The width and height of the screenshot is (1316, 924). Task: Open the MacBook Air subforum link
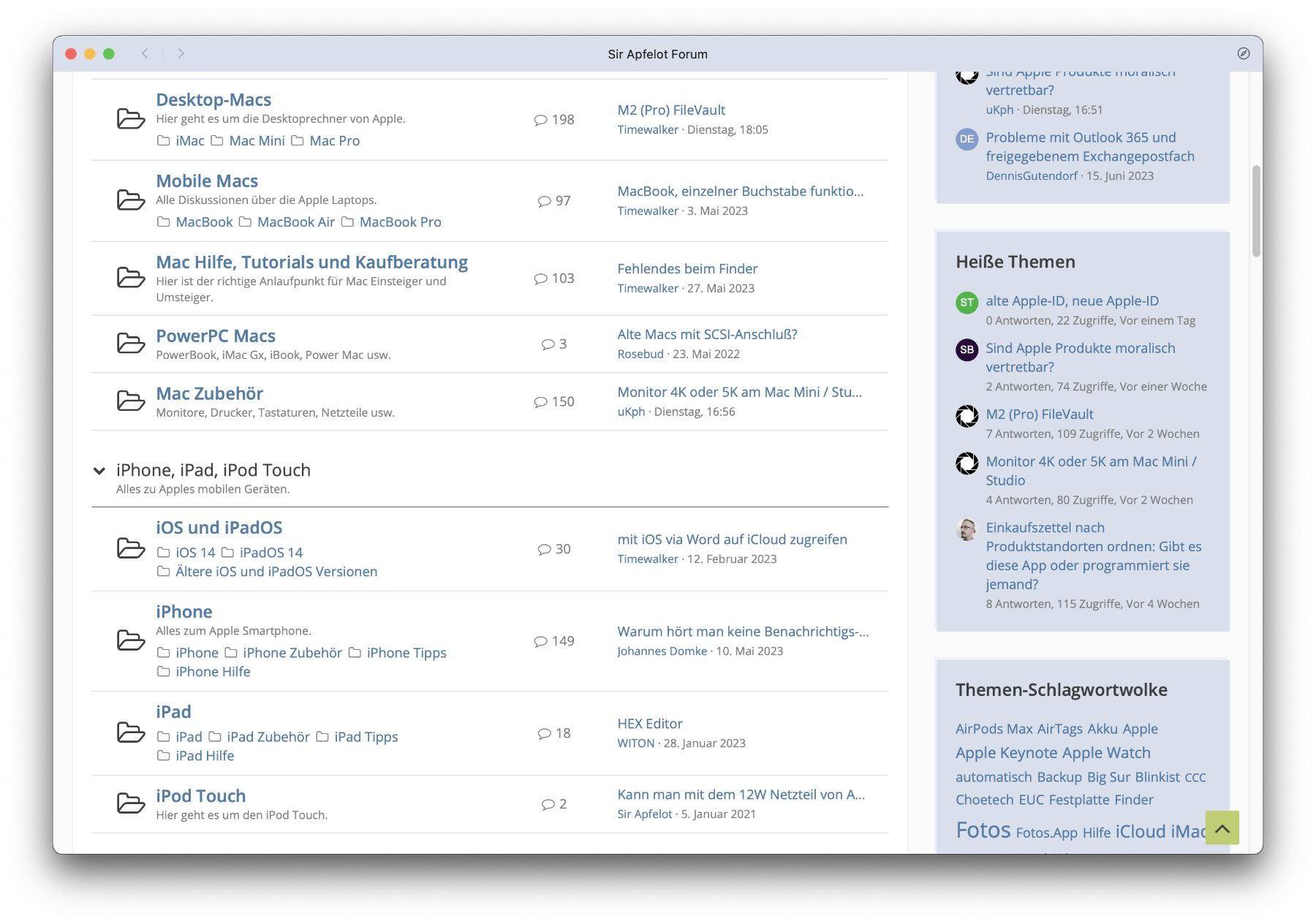click(295, 221)
